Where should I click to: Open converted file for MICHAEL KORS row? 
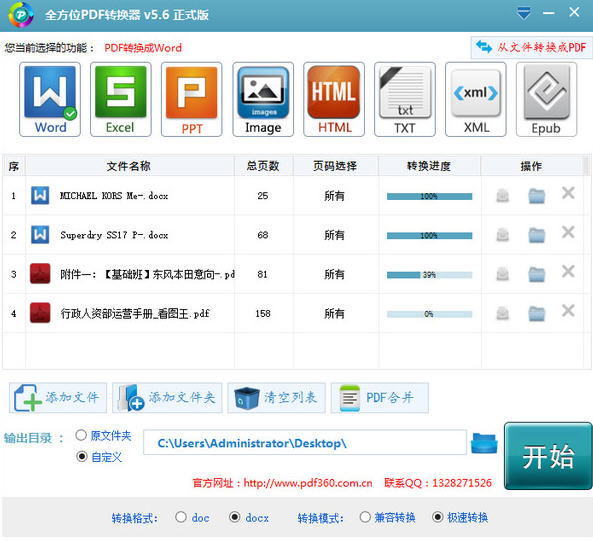(503, 195)
